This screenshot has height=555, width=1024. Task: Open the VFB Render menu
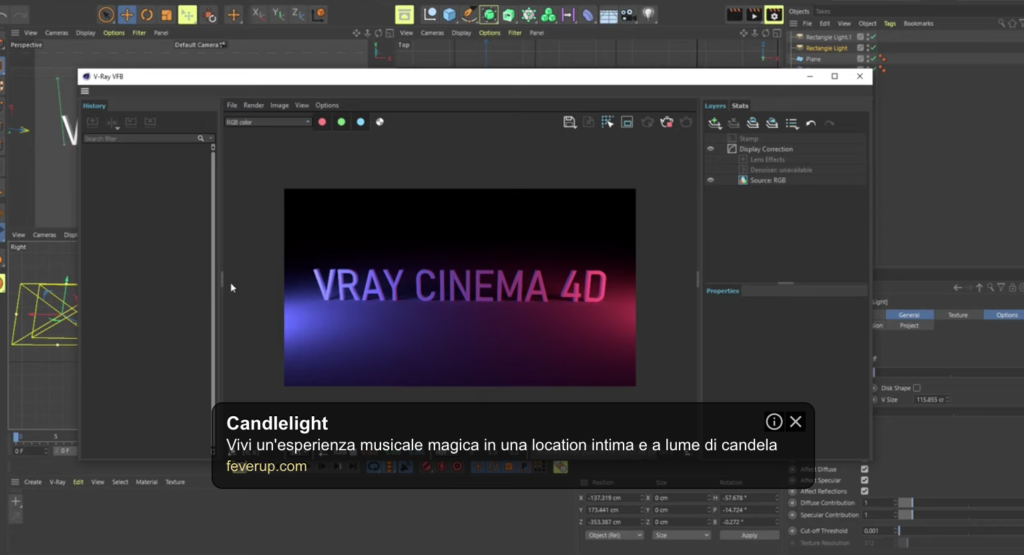(253, 105)
